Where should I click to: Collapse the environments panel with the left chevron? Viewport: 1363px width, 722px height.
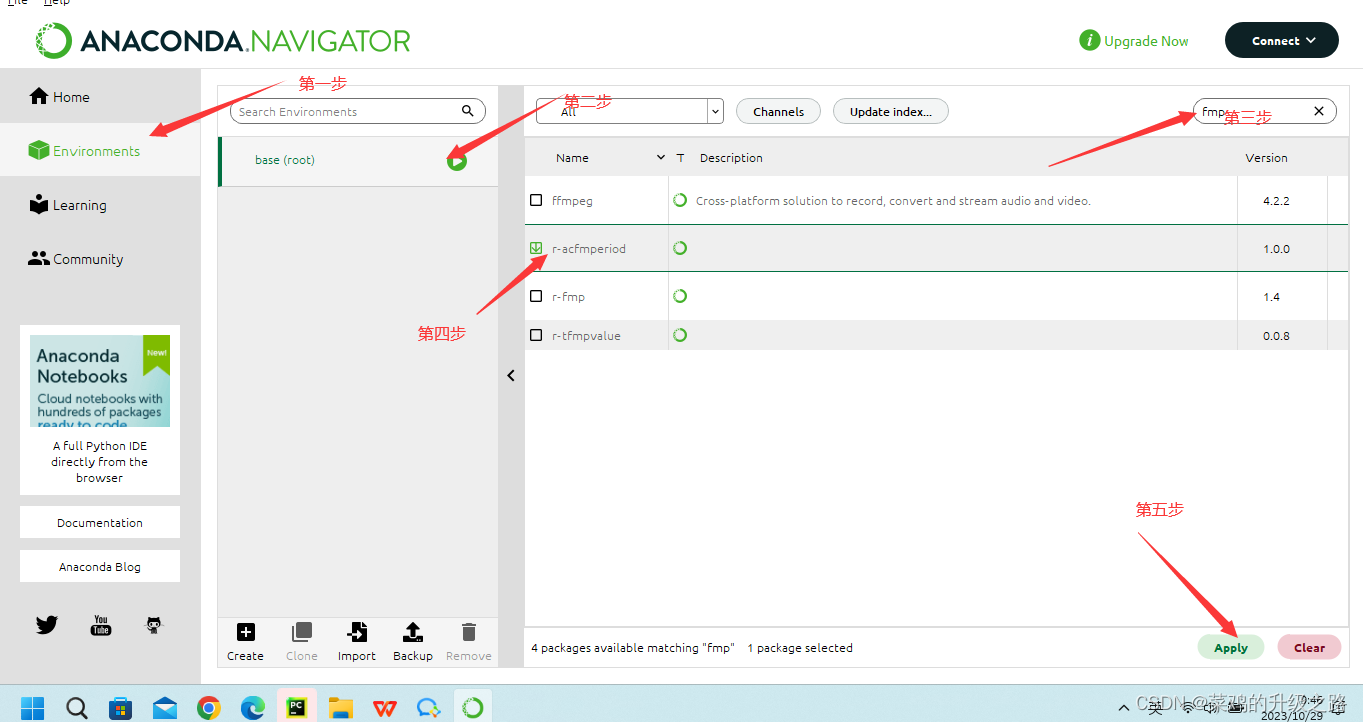pyautogui.click(x=511, y=376)
